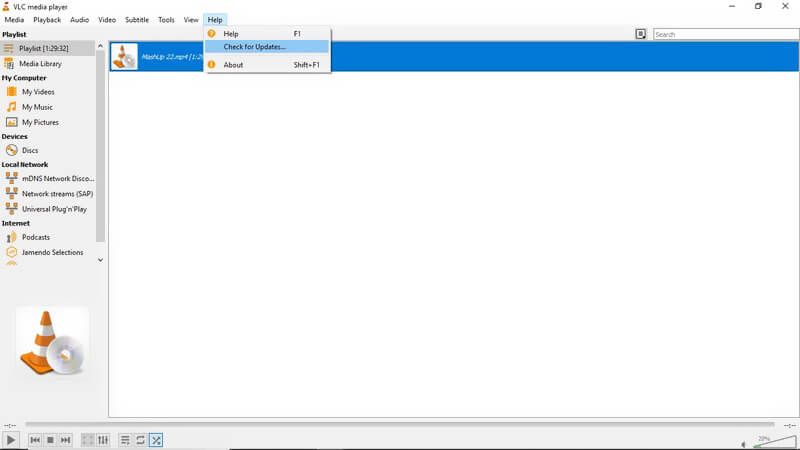Choose About from the Help menu
This screenshot has height=450, width=800.
[233, 65]
